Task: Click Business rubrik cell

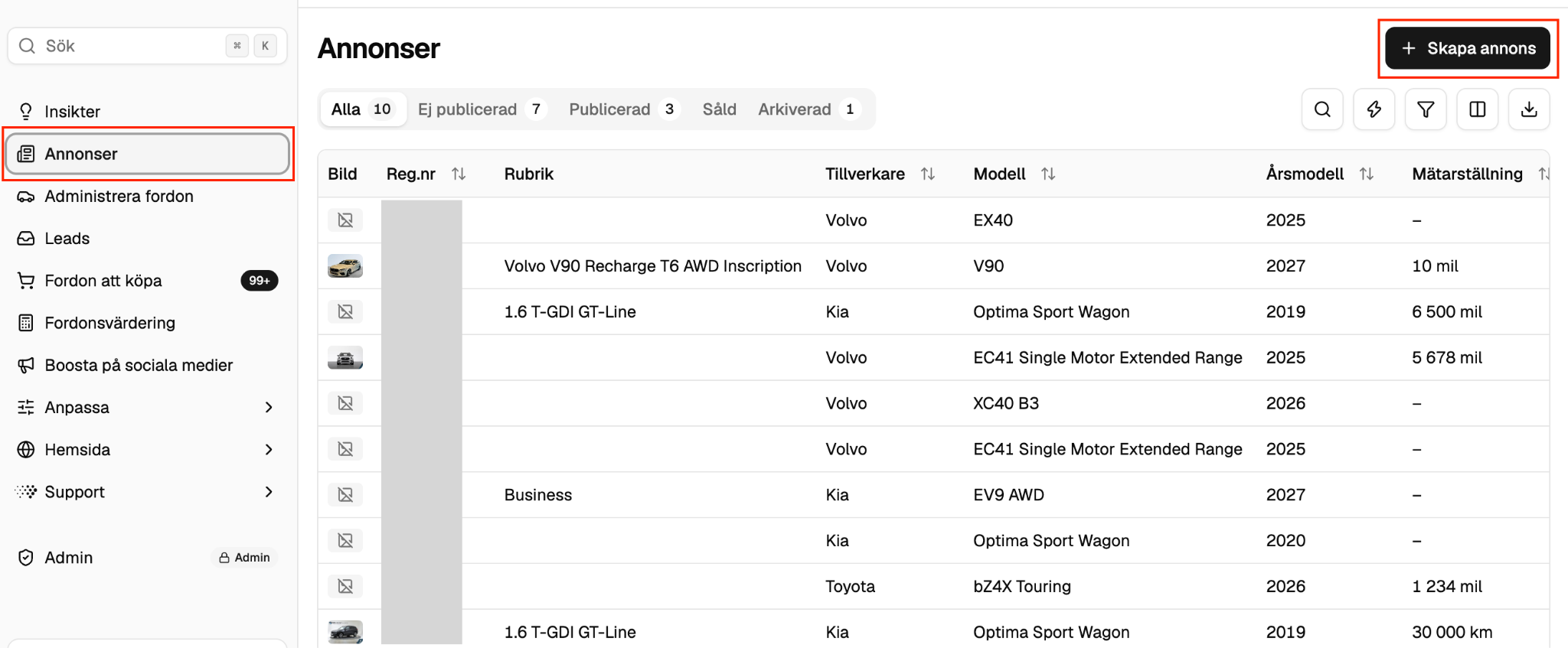Action: 538,495
